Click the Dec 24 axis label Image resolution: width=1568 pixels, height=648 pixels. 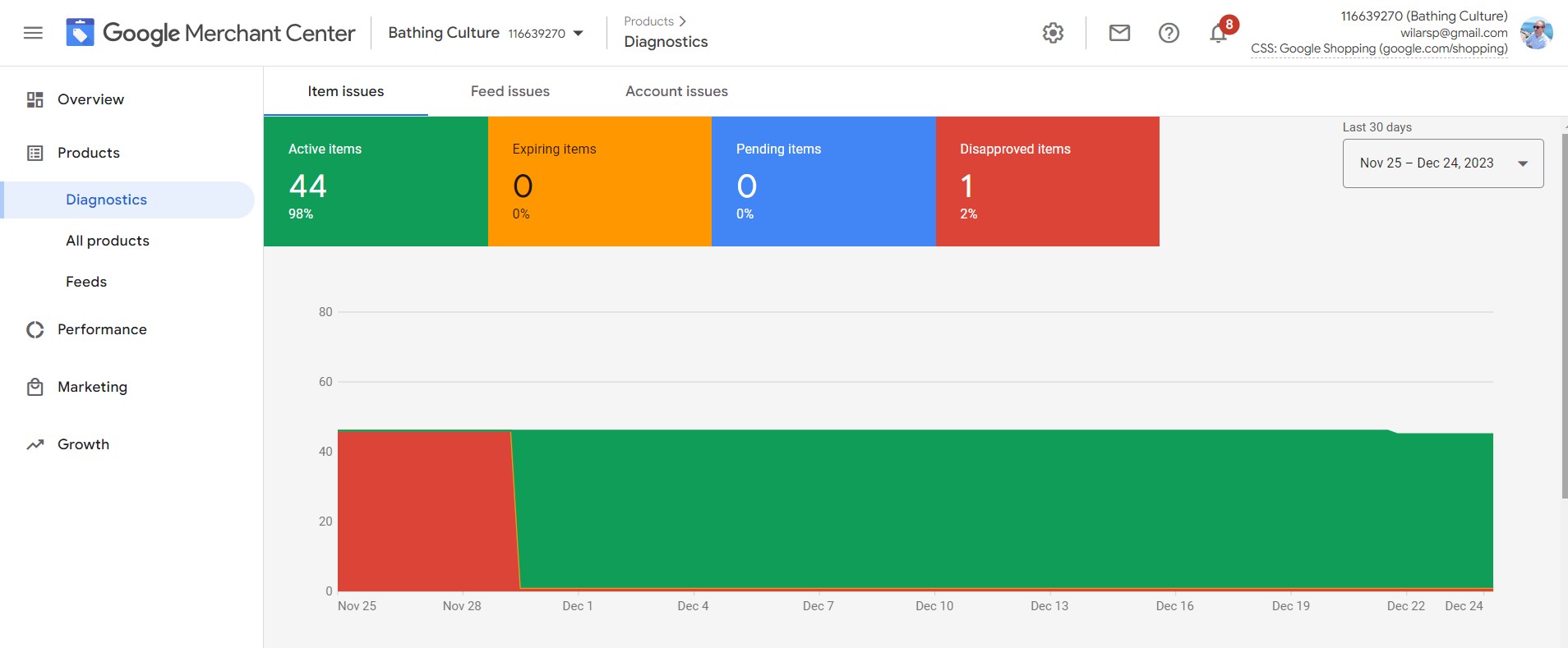[x=1464, y=606]
